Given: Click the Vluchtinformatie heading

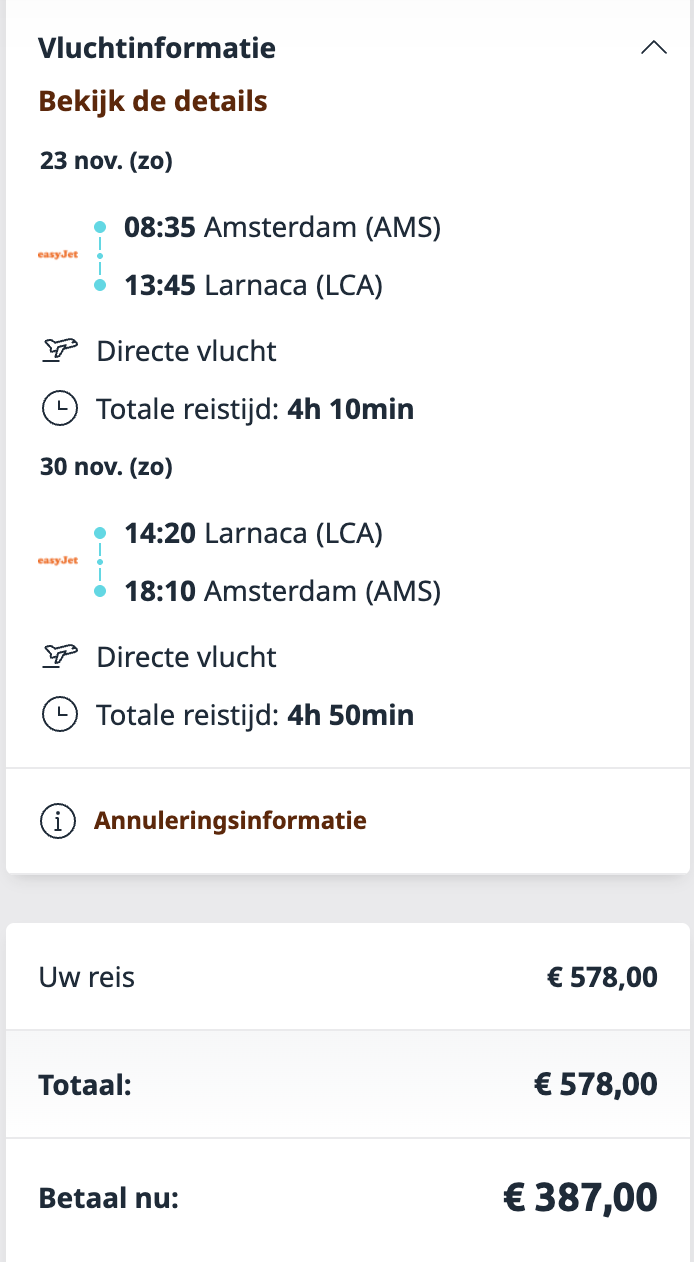Looking at the screenshot, I should pyautogui.click(x=157, y=47).
